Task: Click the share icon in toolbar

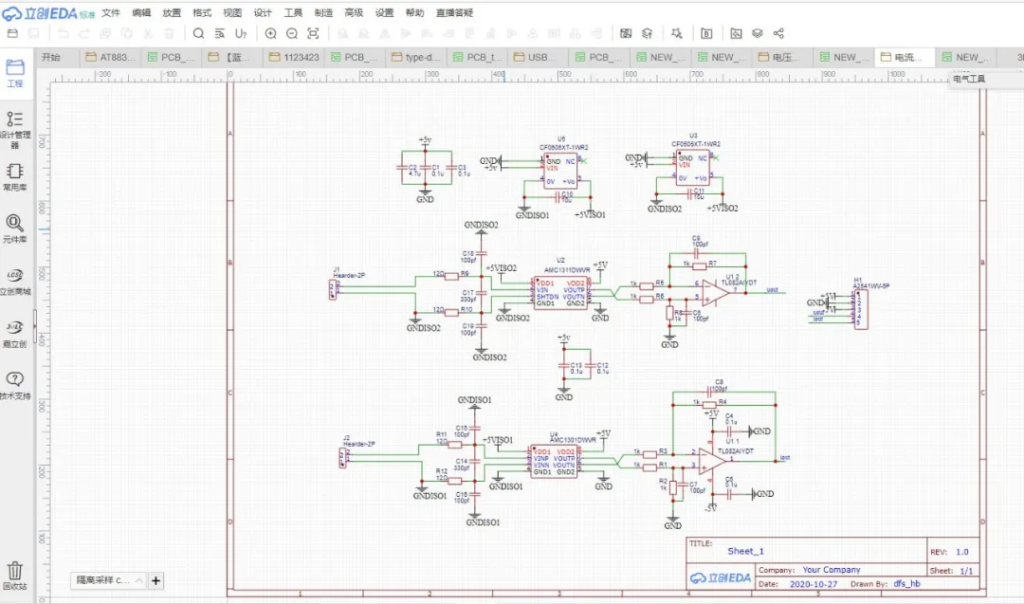Action: click(x=778, y=33)
